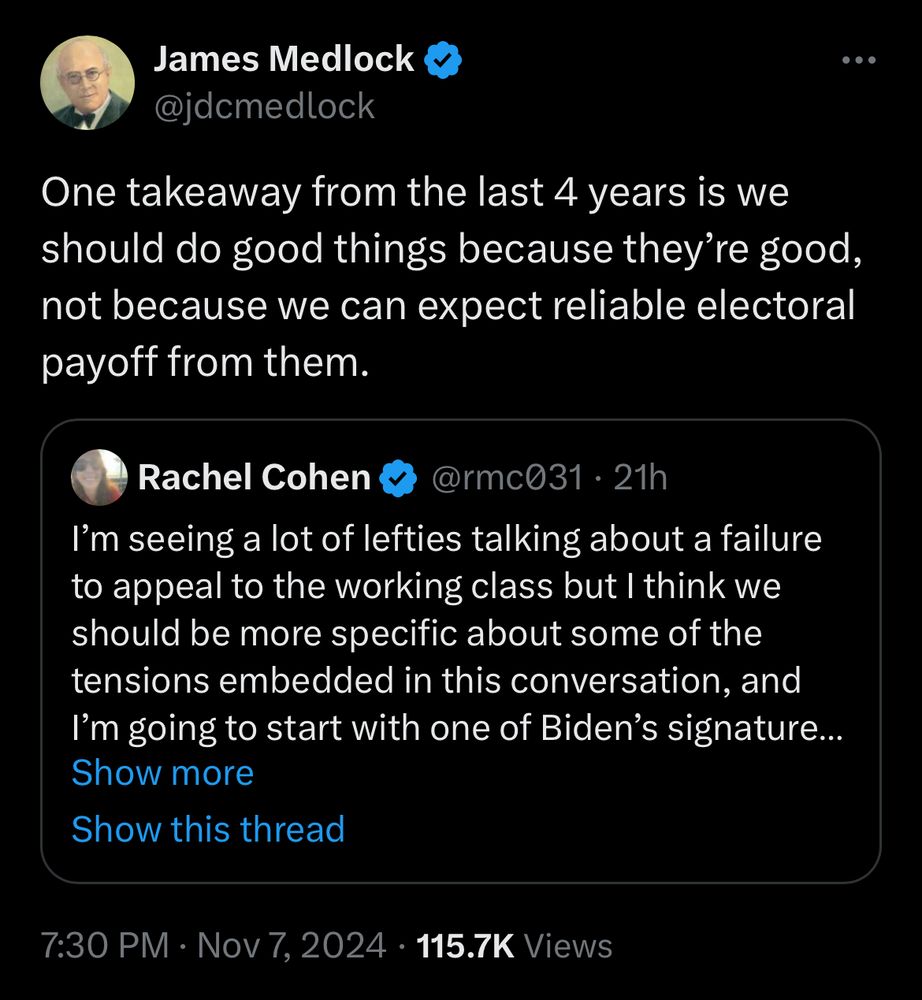Click the 7:30 PM tweet timestamp
The width and height of the screenshot is (922, 1000).
click(x=105, y=946)
